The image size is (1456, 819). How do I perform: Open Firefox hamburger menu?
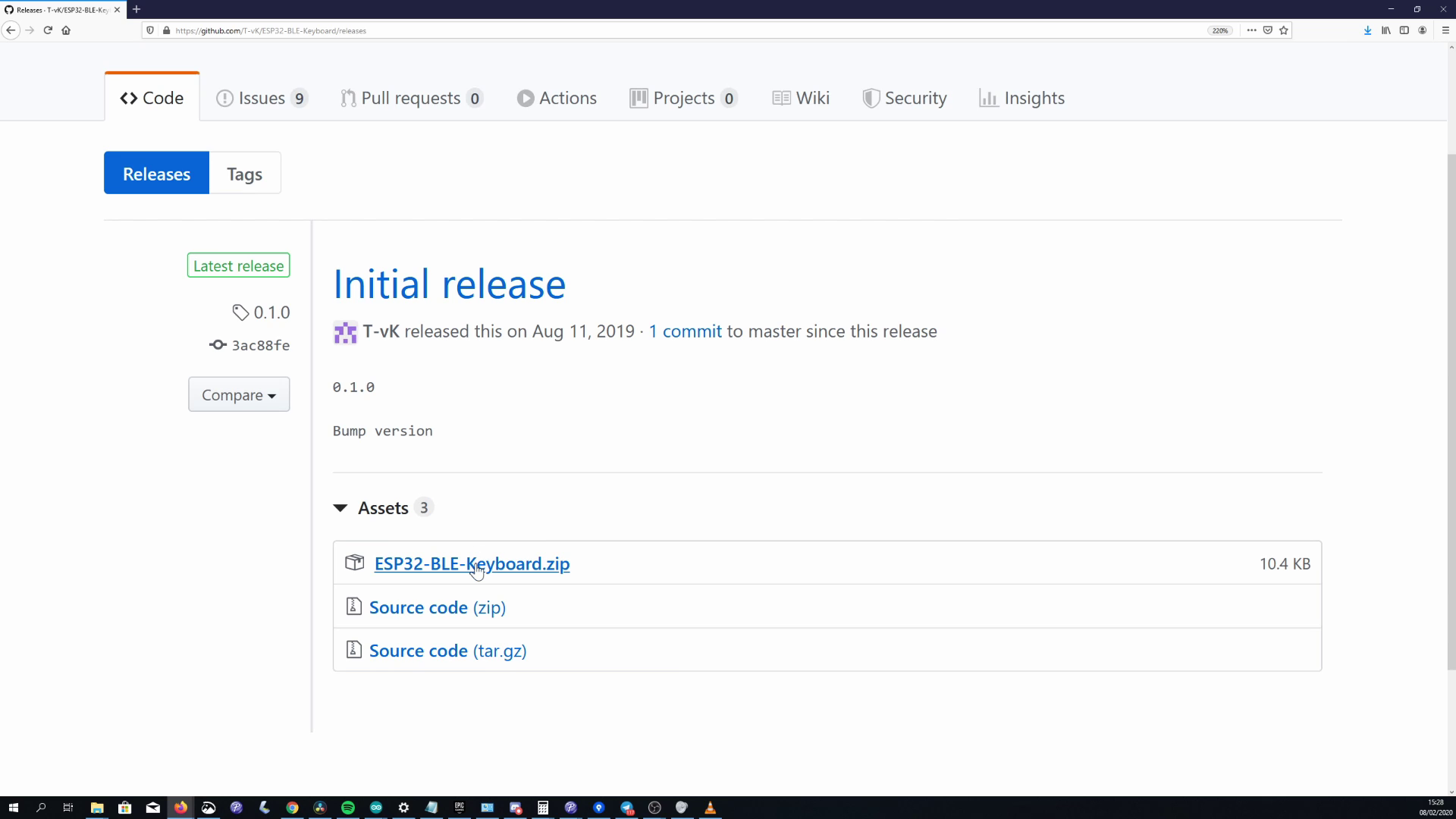point(1445,30)
